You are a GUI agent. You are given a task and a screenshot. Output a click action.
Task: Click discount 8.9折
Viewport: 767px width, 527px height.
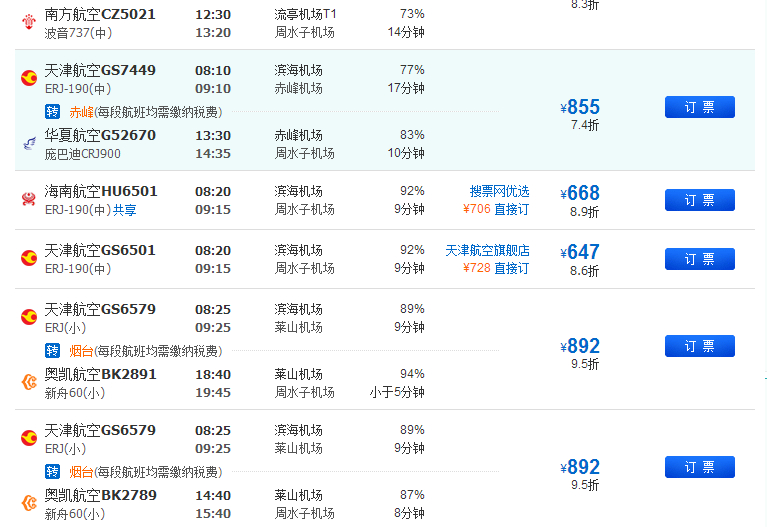click(585, 212)
